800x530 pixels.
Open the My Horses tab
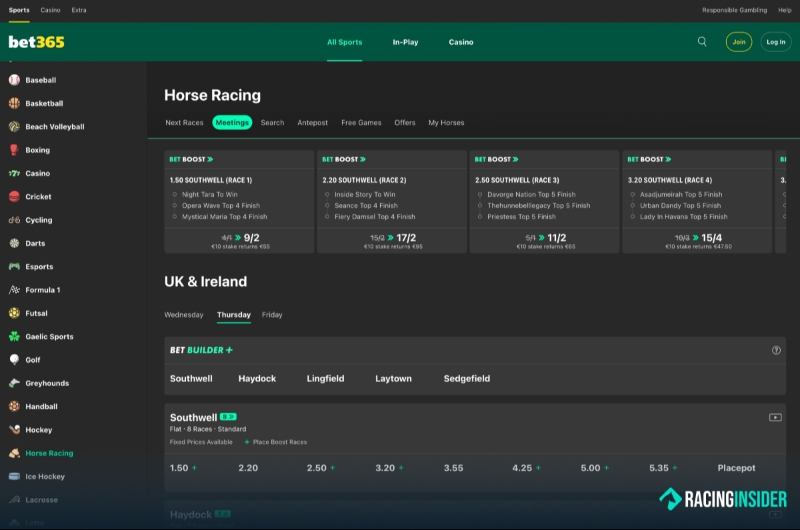click(x=446, y=122)
